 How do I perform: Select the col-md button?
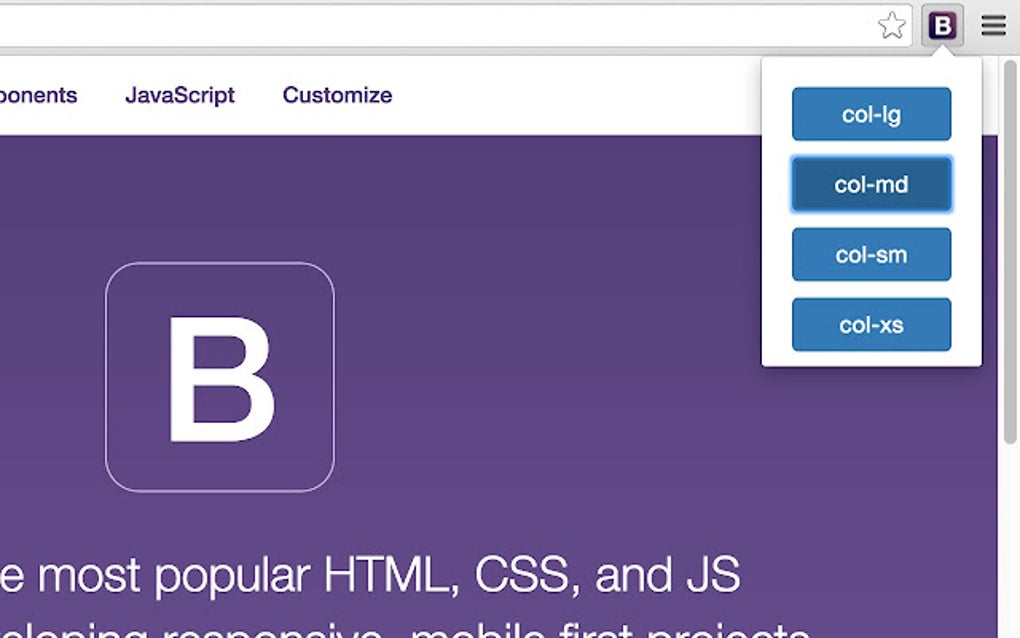(x=871, y=184)
